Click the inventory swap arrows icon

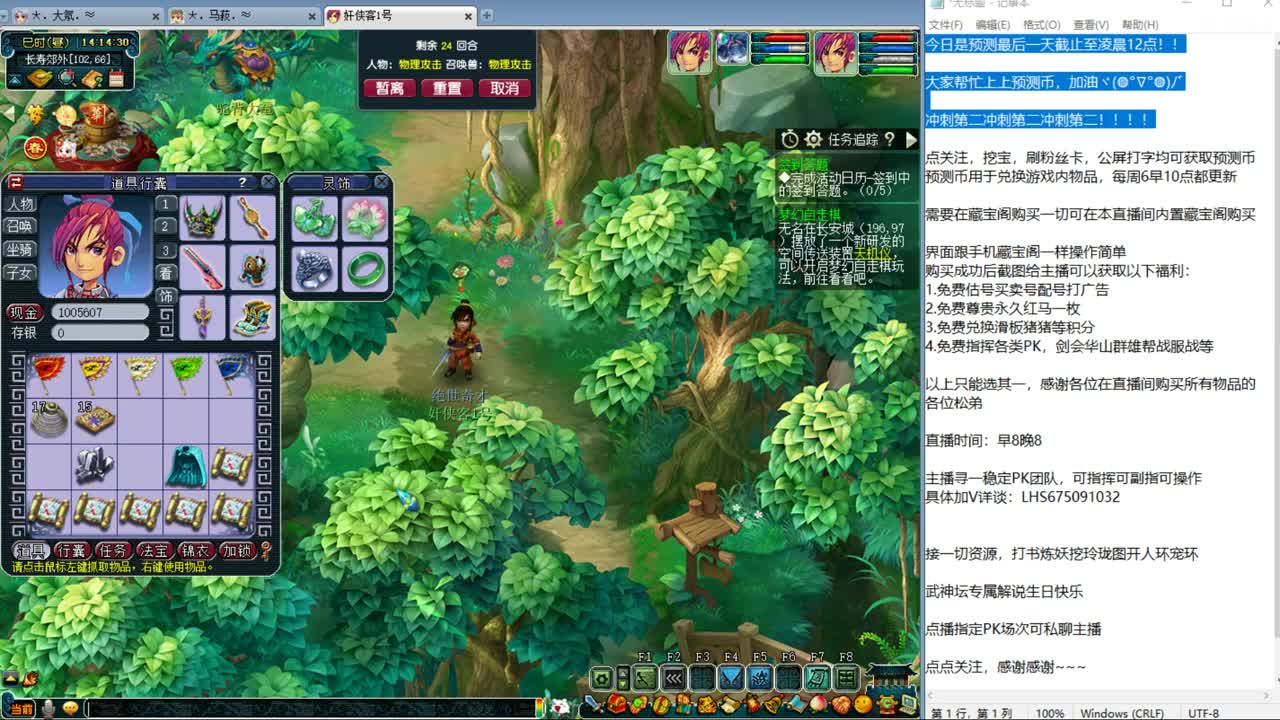pyautogui.click(x=15, y=183)
